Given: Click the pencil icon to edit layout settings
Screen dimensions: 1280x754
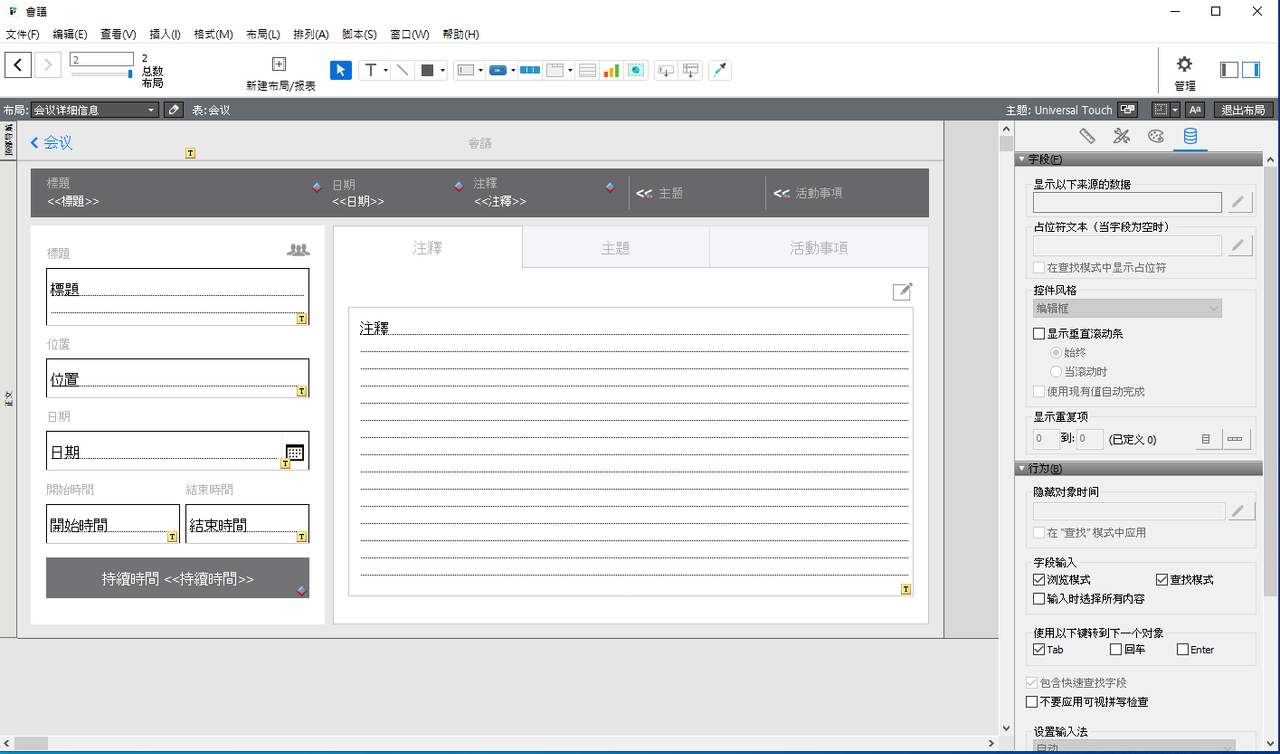Looking at the screenshot, I should pyautogui.click(x=173, y=110).
